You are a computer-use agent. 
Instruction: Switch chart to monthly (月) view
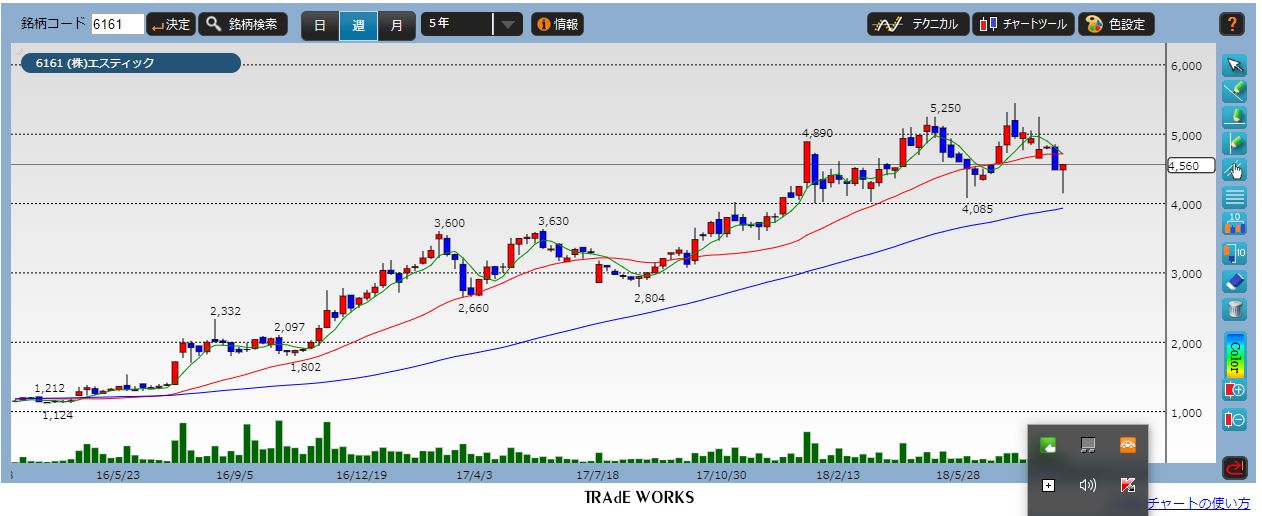(396, 25)
